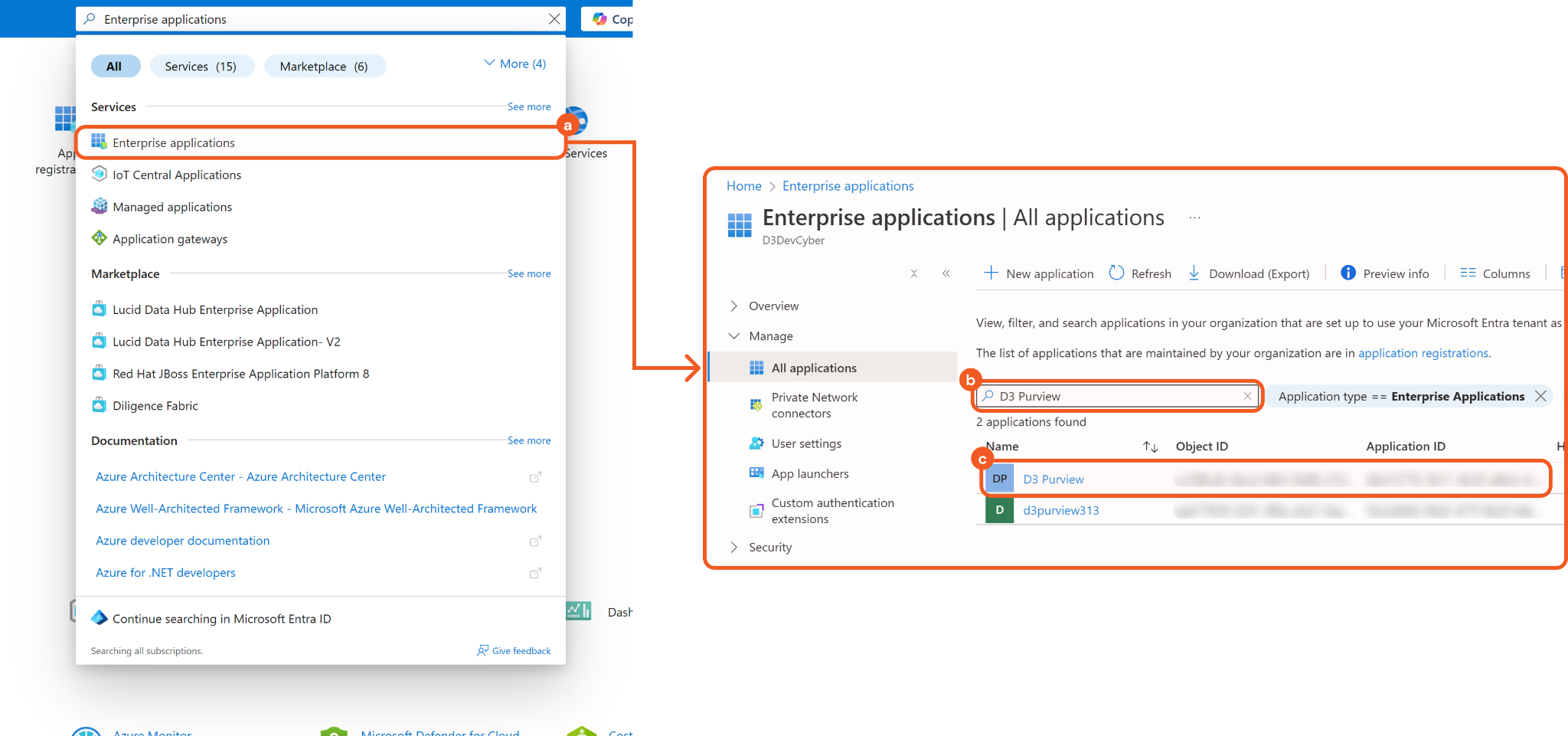Open the Columns icon in the toolbar

point(1467,273)
